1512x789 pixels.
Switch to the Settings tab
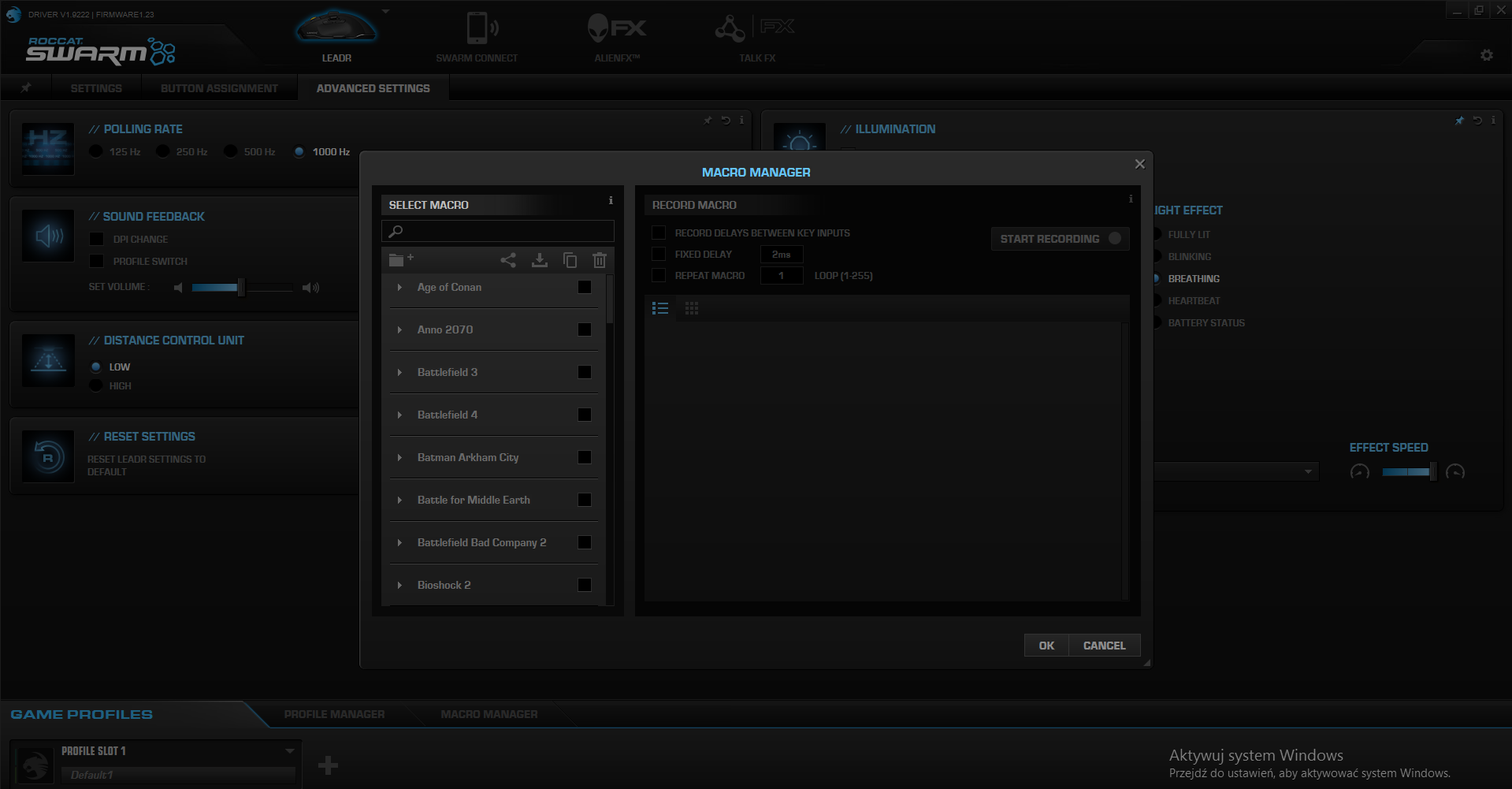96,88
